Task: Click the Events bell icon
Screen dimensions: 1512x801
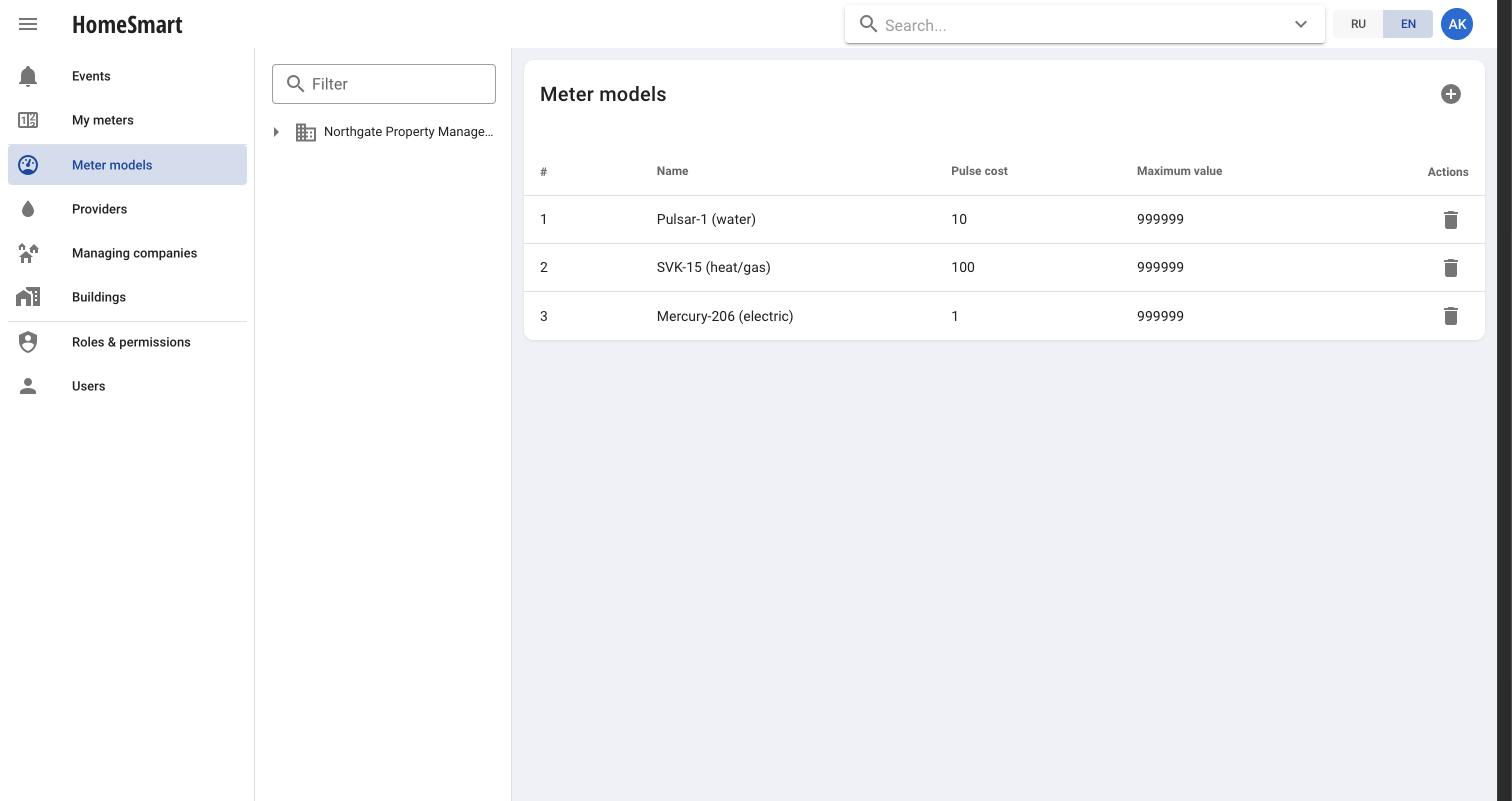Action: 28,76
